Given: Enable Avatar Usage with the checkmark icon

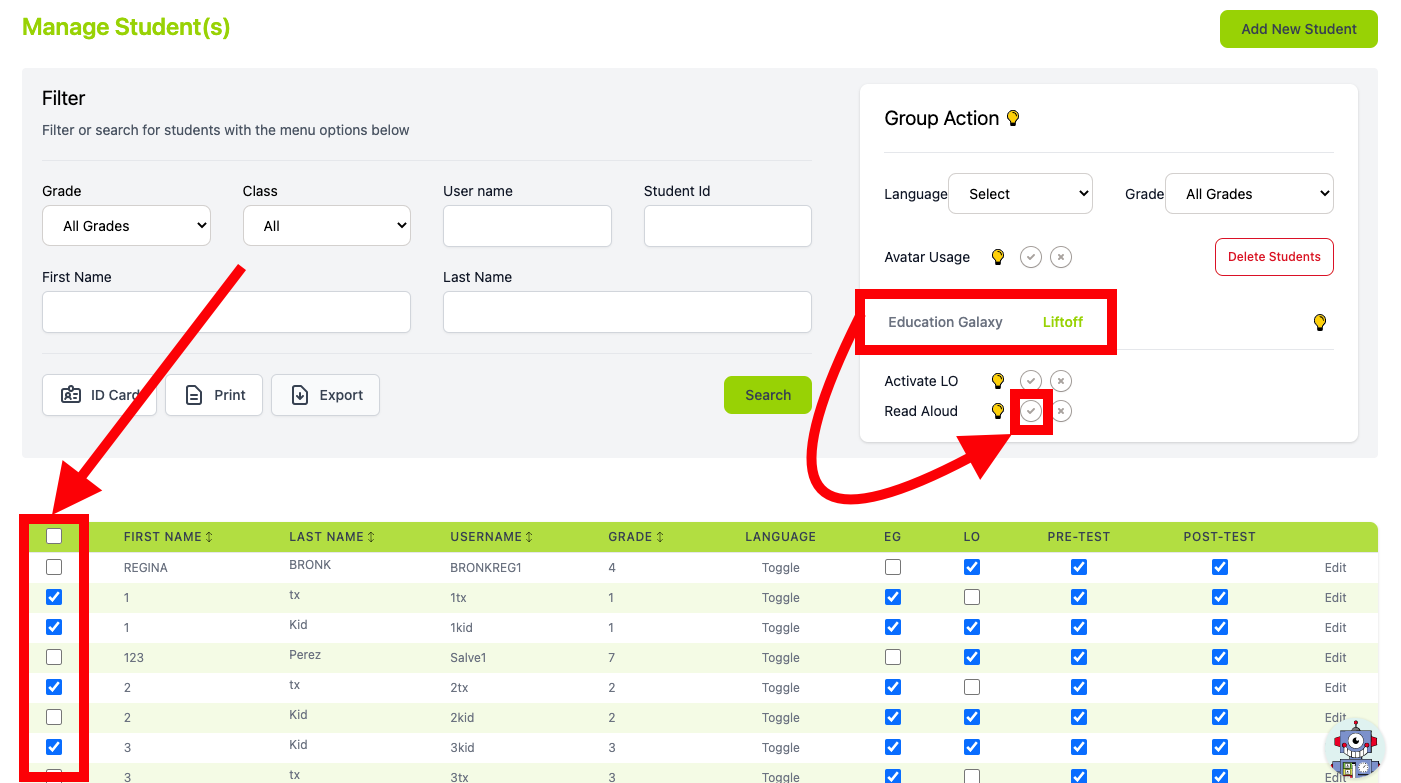Looking at the screenshot, I should [1031, 257].
